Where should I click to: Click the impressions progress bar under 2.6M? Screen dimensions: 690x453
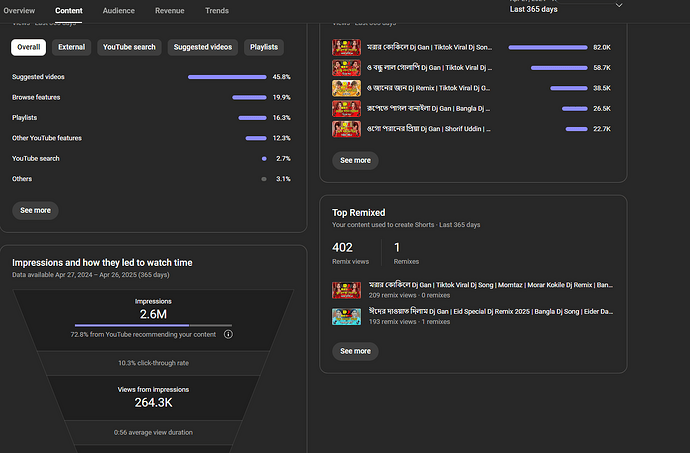pyautogui.click(x=153, y=325)
